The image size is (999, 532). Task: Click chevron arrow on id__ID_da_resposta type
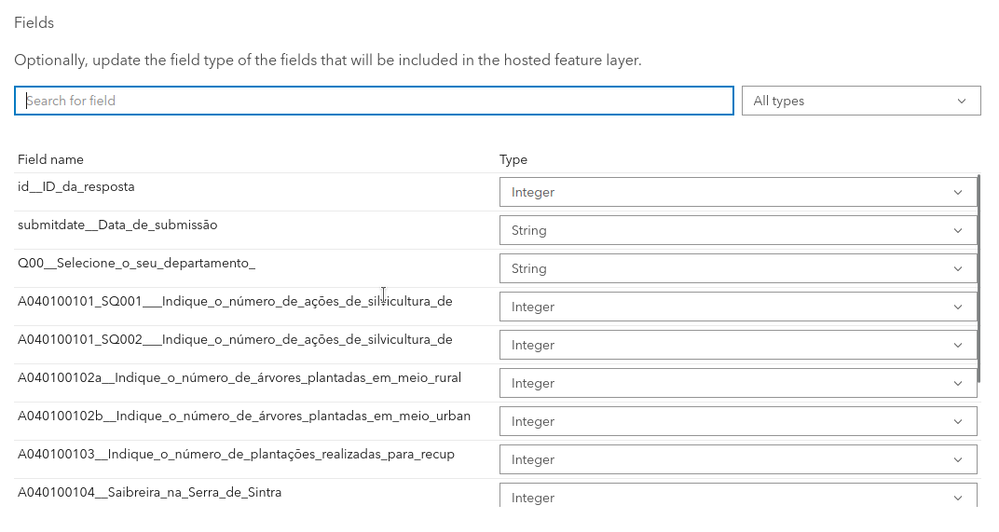pyautogui.click(x=958, y=192)
